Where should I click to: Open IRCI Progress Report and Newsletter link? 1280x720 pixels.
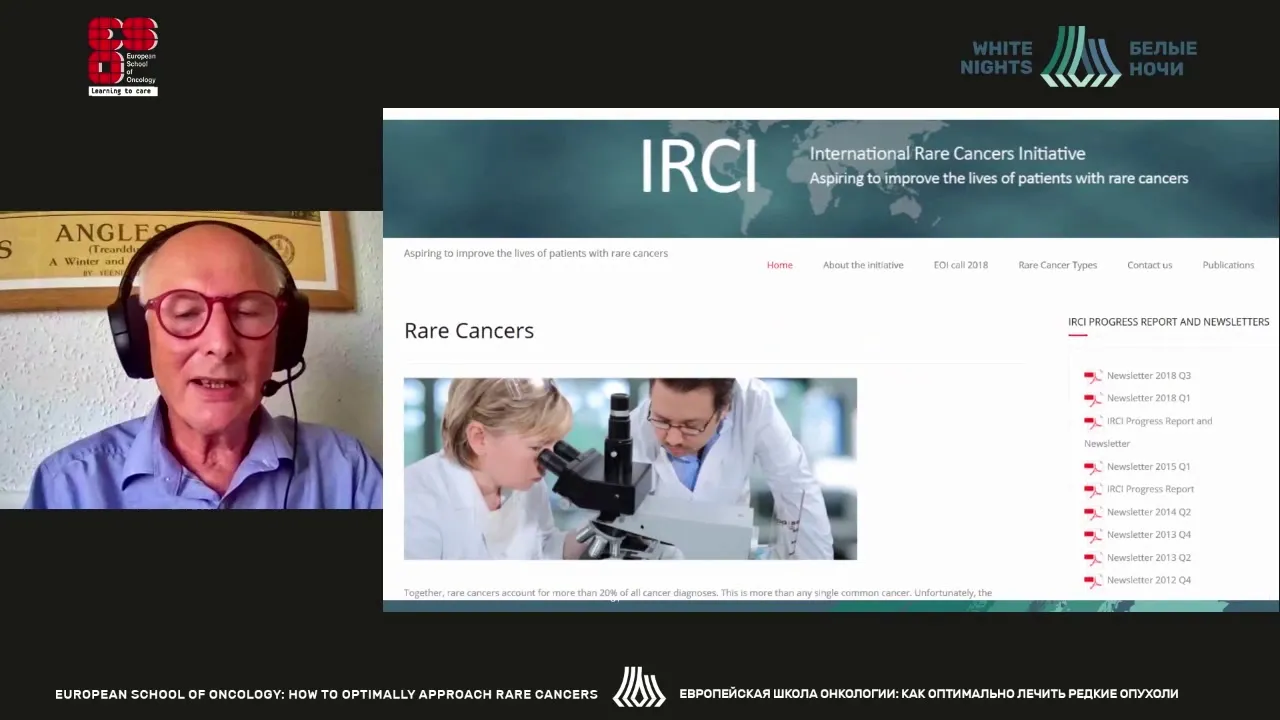tap(1148, 432)
